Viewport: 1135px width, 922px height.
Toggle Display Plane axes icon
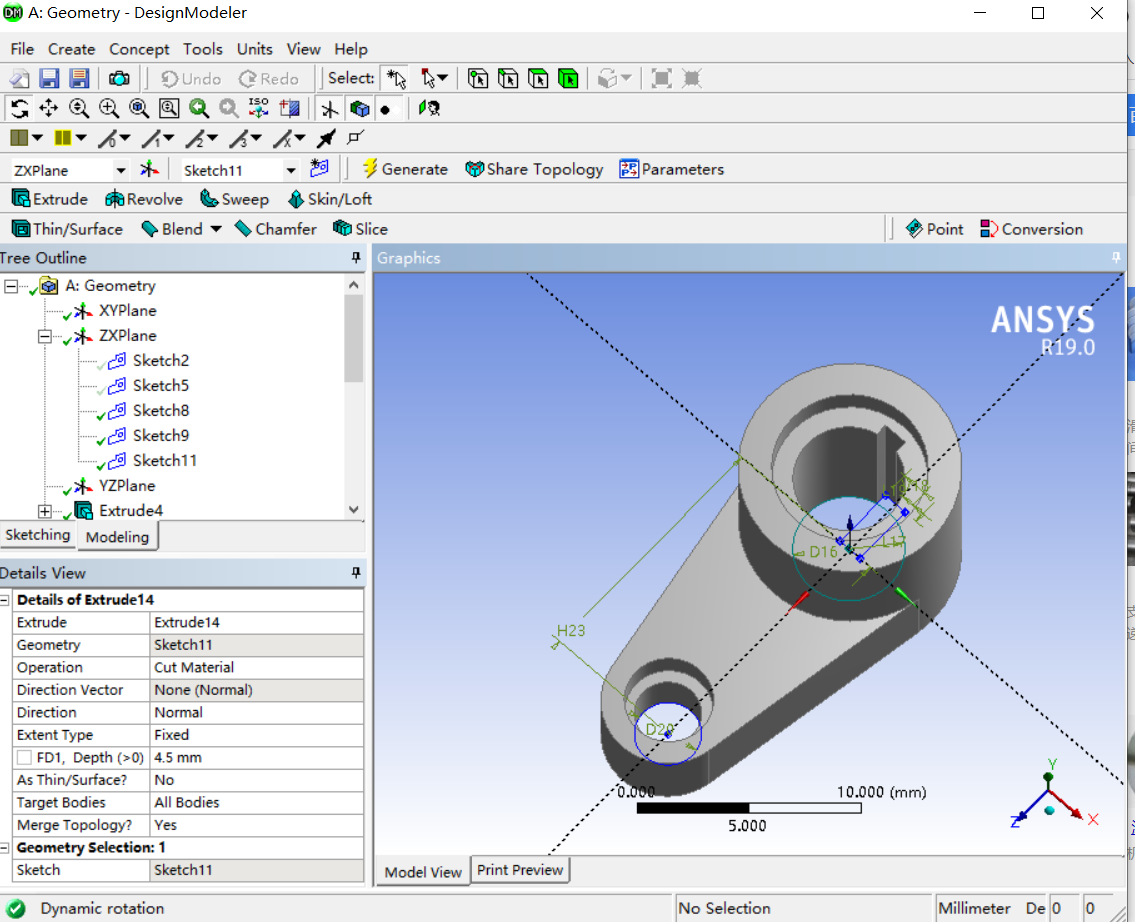(329, 109)
